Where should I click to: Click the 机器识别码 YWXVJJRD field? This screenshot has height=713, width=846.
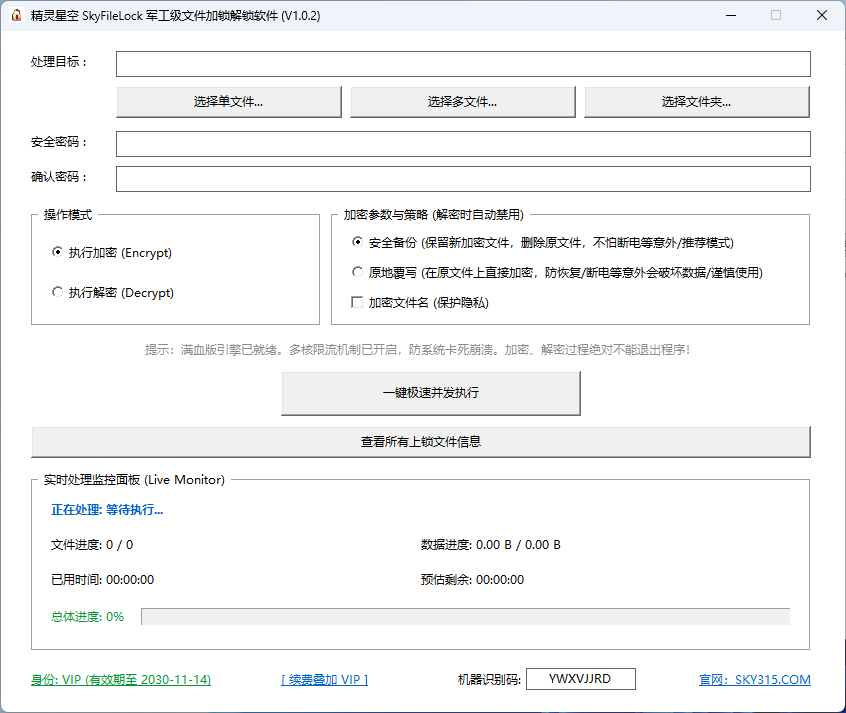581,679
